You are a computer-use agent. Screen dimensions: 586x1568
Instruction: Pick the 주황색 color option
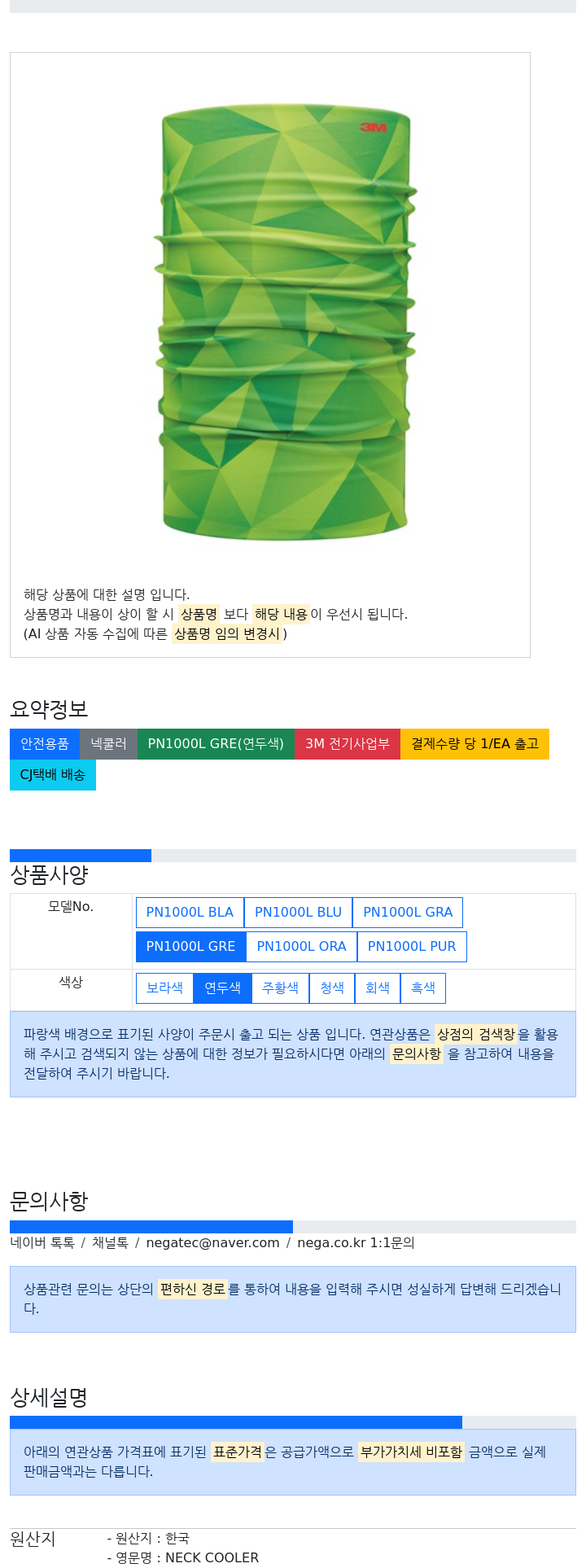tap(280, 988)
